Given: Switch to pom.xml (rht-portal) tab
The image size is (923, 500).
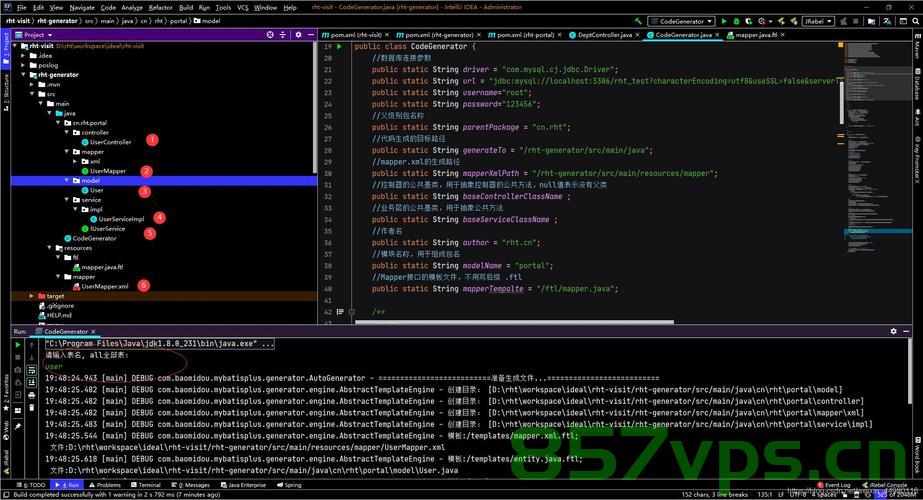Looking at the screenshot, I should [x=525, y=35].
